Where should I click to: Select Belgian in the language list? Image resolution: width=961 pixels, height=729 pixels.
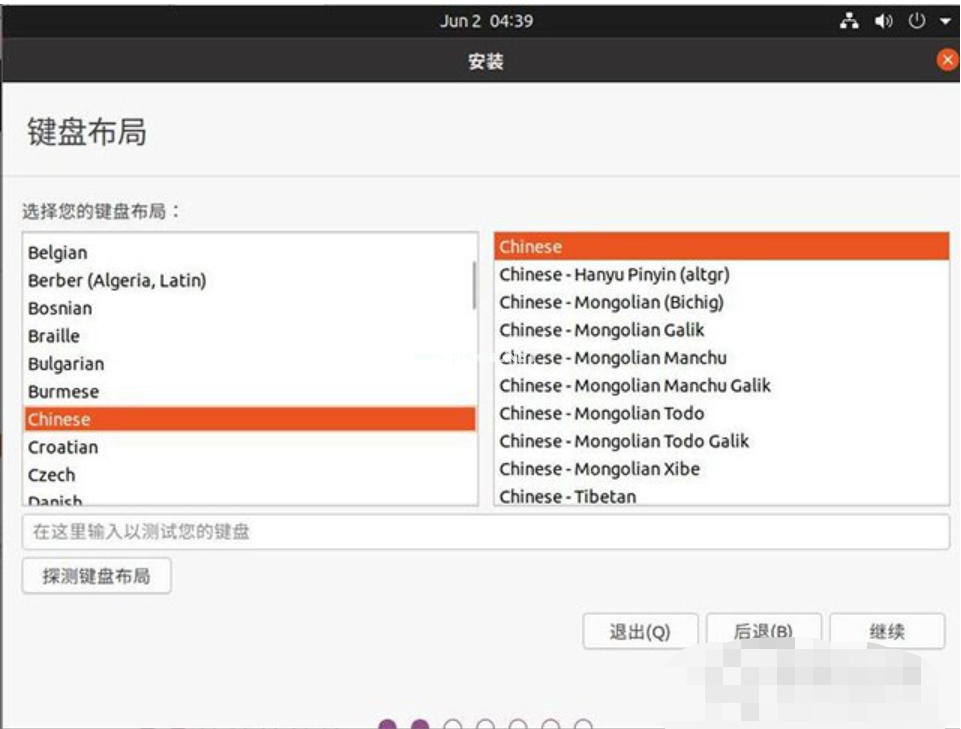58,253
